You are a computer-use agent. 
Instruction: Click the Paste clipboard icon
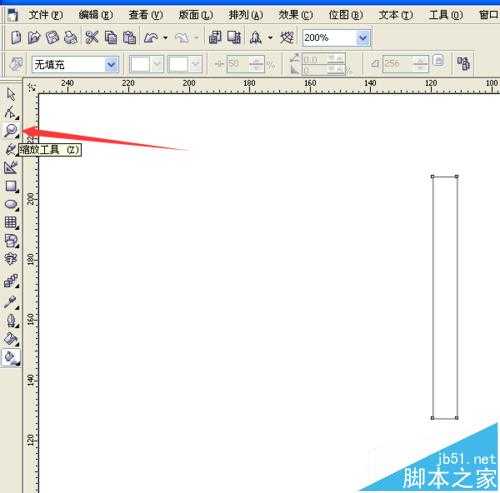click(129, 38)
